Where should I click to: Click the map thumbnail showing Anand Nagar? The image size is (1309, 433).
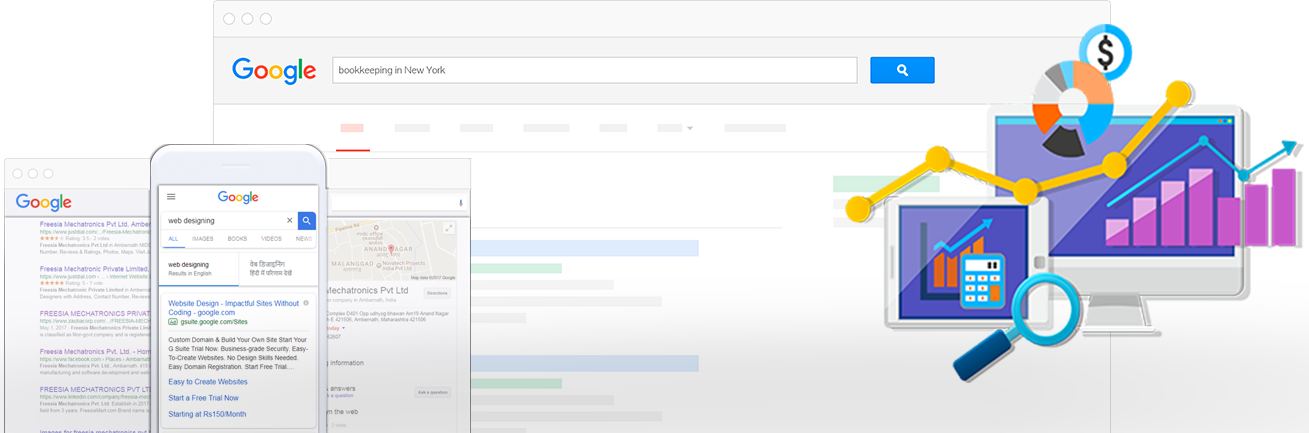click(x=393, y=250)
